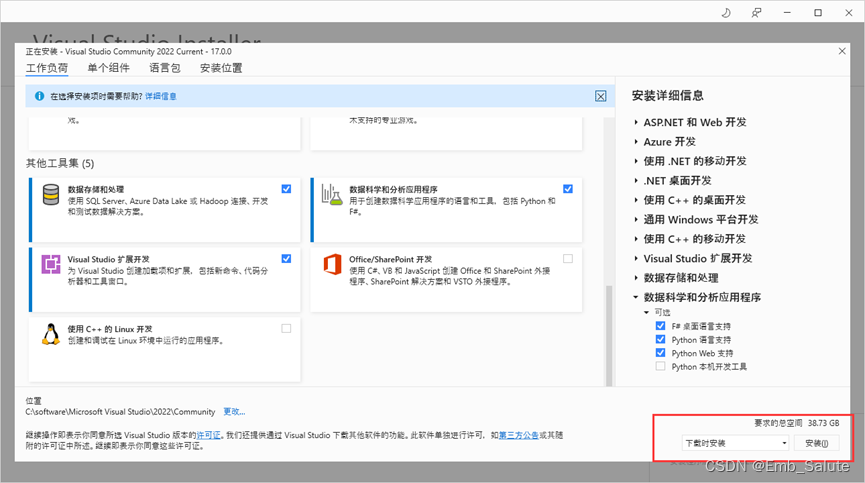Click the install path C:\software\Microsoft Visual Studio text
The height and width of the screenshot is (483, 865).
(120, 412)
